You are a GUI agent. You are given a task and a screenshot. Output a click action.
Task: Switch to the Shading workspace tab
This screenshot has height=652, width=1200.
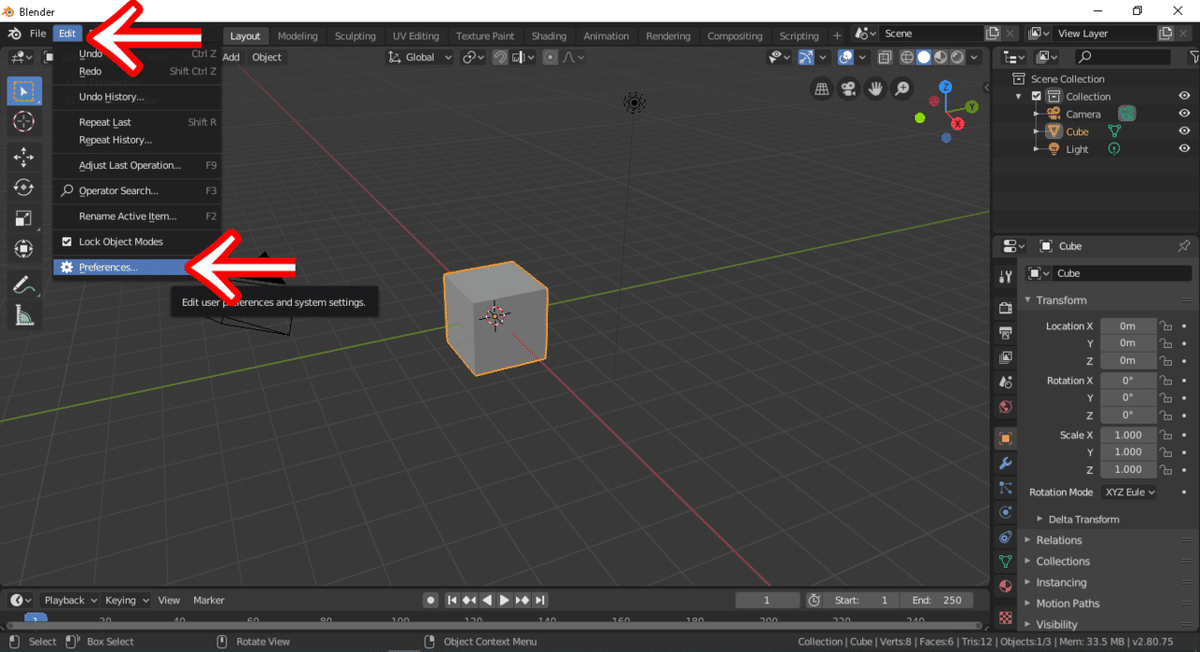point(548,36)
